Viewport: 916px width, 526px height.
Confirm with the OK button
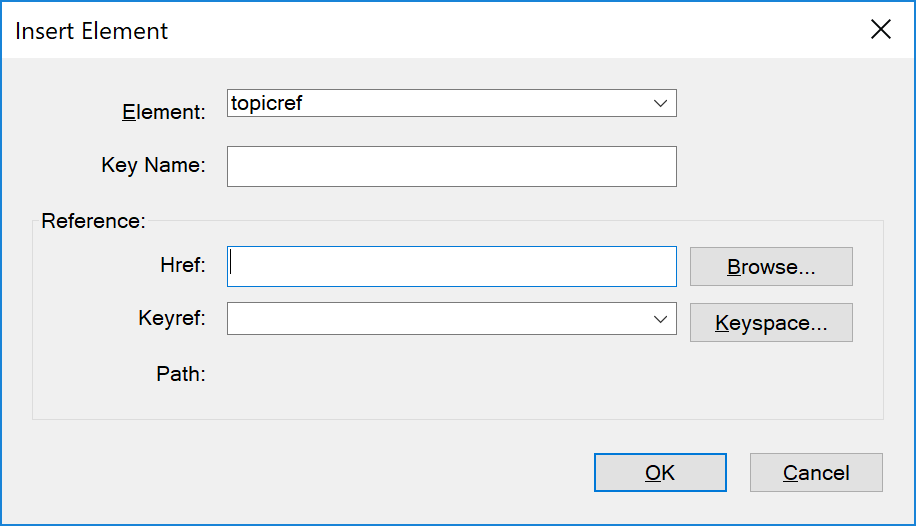[660, 473]
